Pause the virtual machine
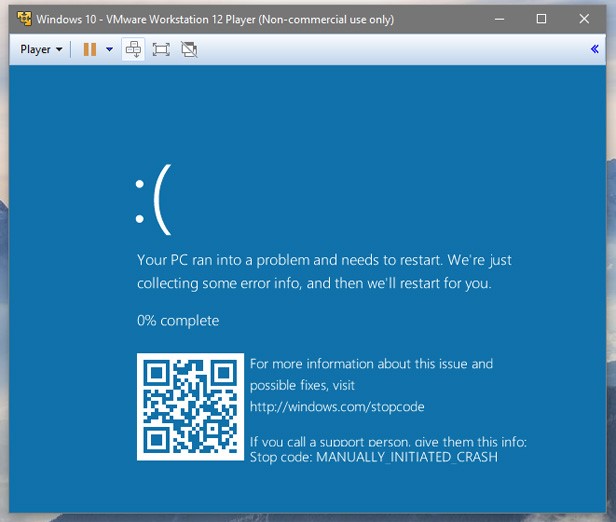This screenshot has height=522, width=616. (x=90, y=49)
